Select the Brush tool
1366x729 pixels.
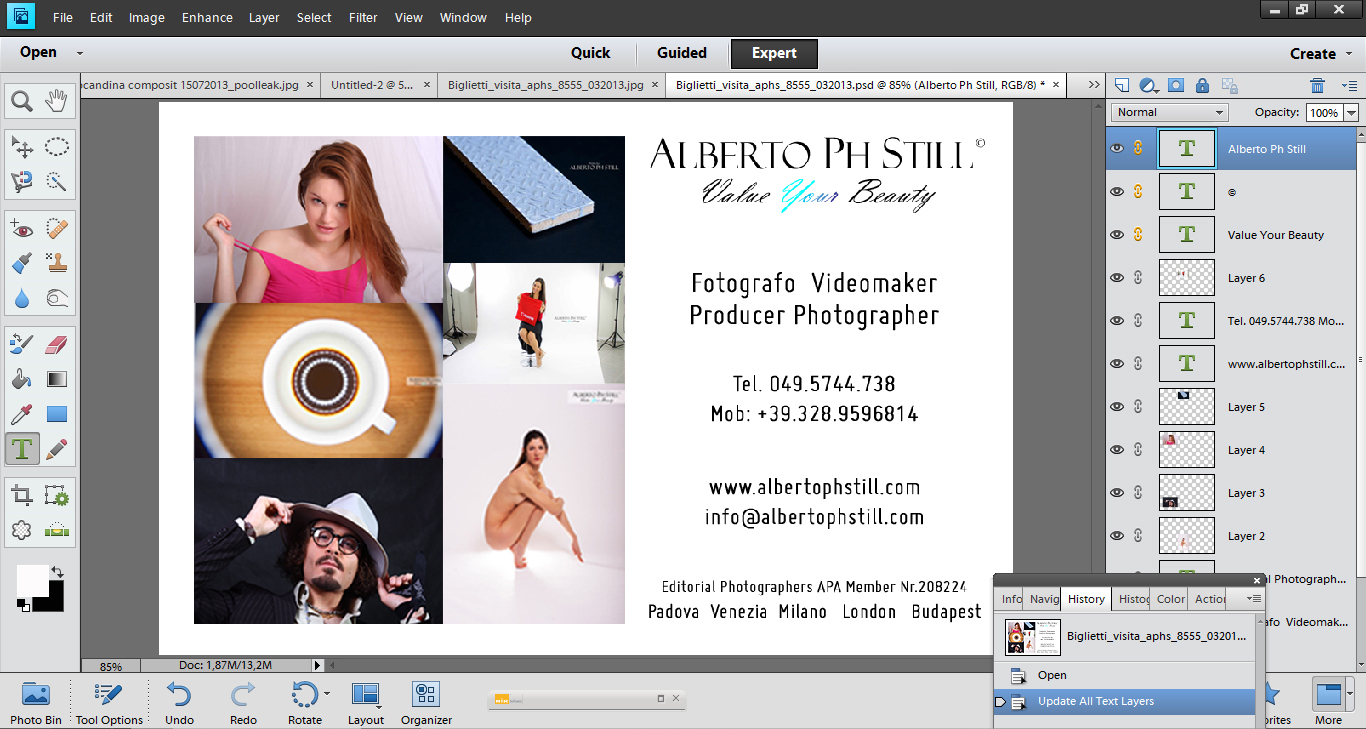pos(23,345)
